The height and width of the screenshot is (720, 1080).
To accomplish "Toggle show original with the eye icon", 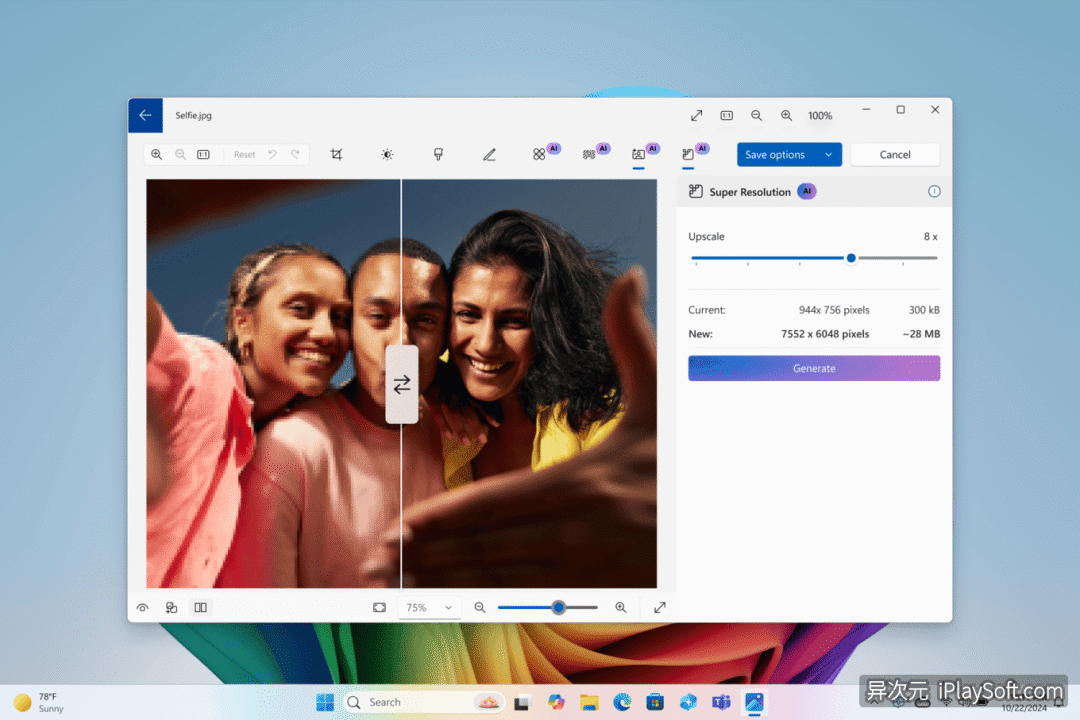I will click(x=143, y=607).
